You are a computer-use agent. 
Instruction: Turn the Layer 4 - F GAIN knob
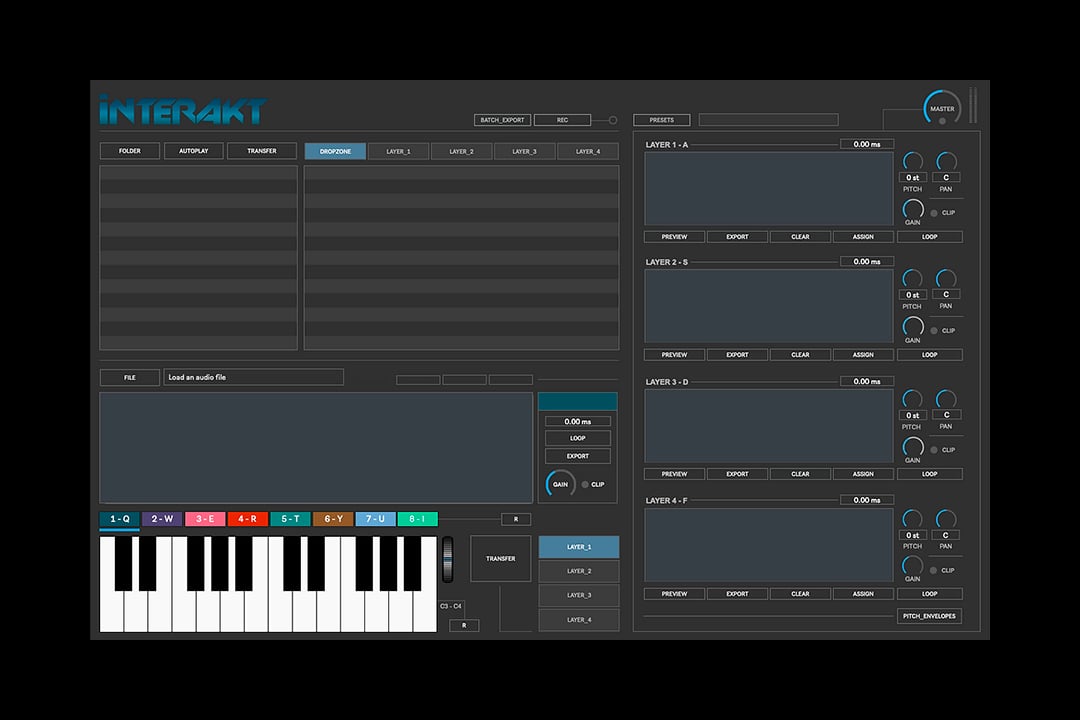tap(913, 566)
